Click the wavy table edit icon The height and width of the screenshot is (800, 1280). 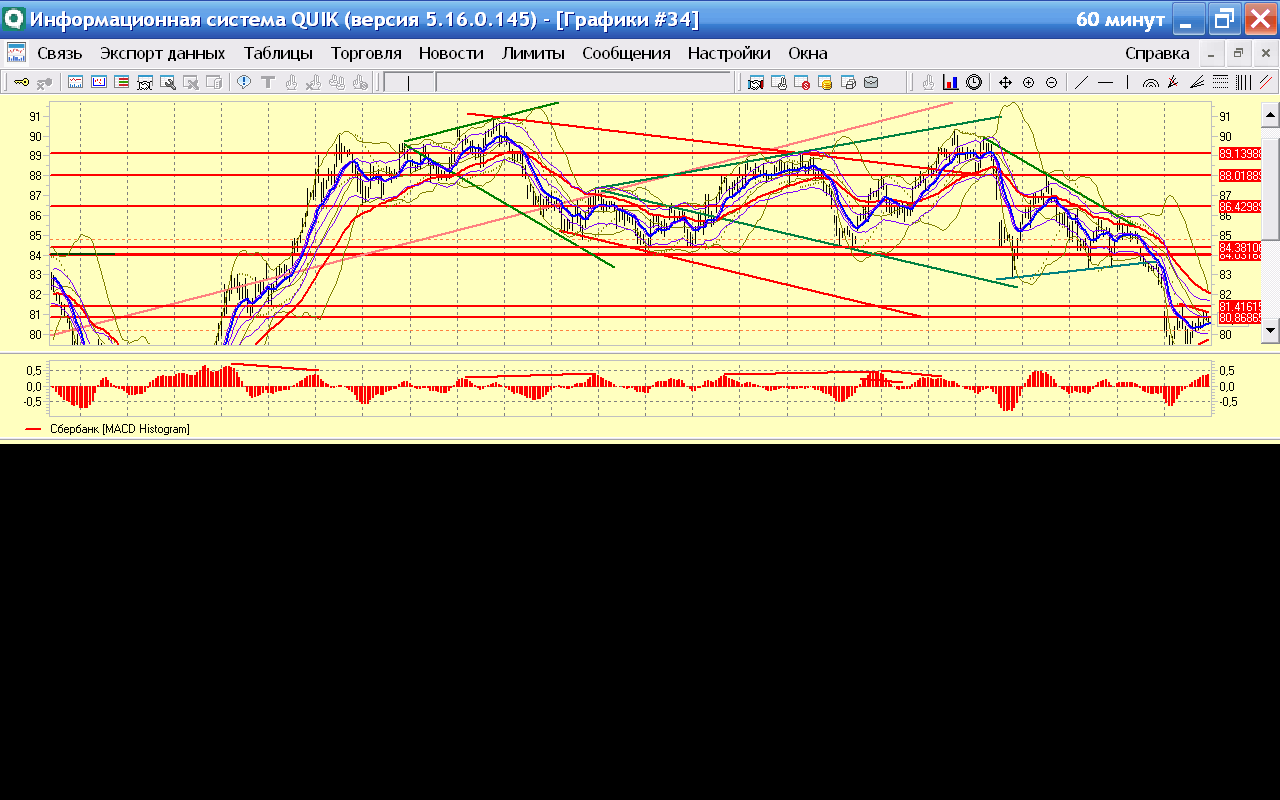pos(144,82)
